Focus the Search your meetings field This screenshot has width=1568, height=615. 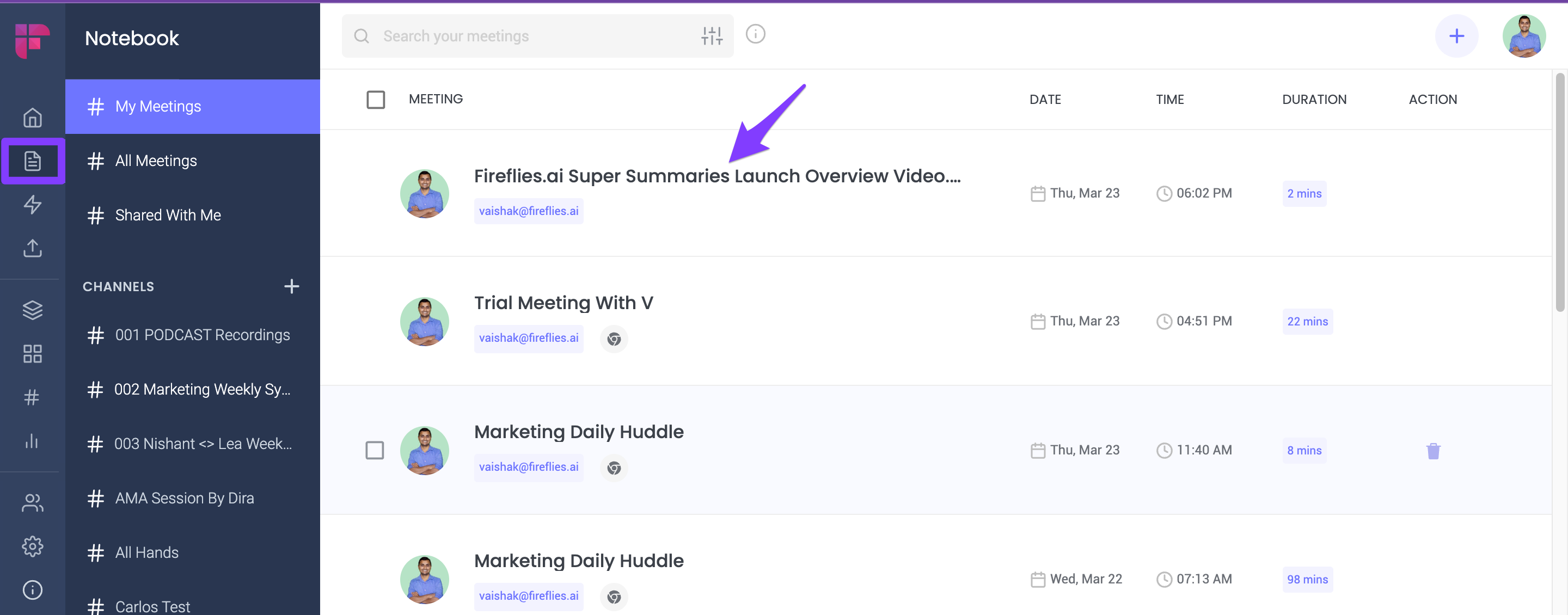537,36
